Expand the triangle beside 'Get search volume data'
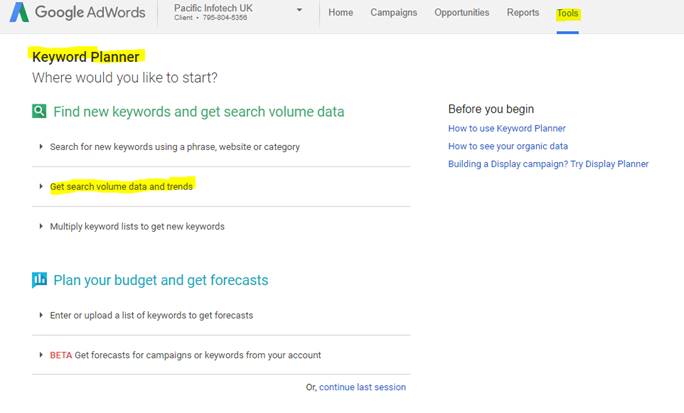Image resolution: width=684 pixels, height=413 pixels. pos(41,186)
